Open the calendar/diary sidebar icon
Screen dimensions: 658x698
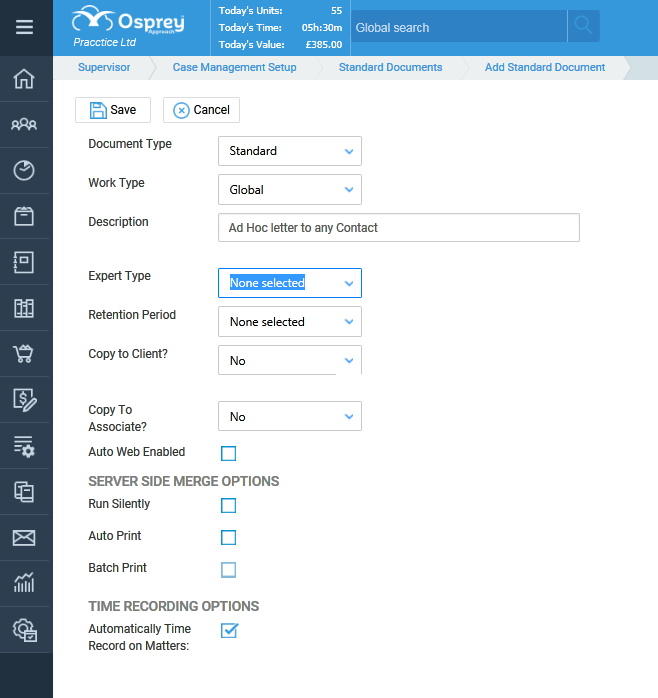24,216
